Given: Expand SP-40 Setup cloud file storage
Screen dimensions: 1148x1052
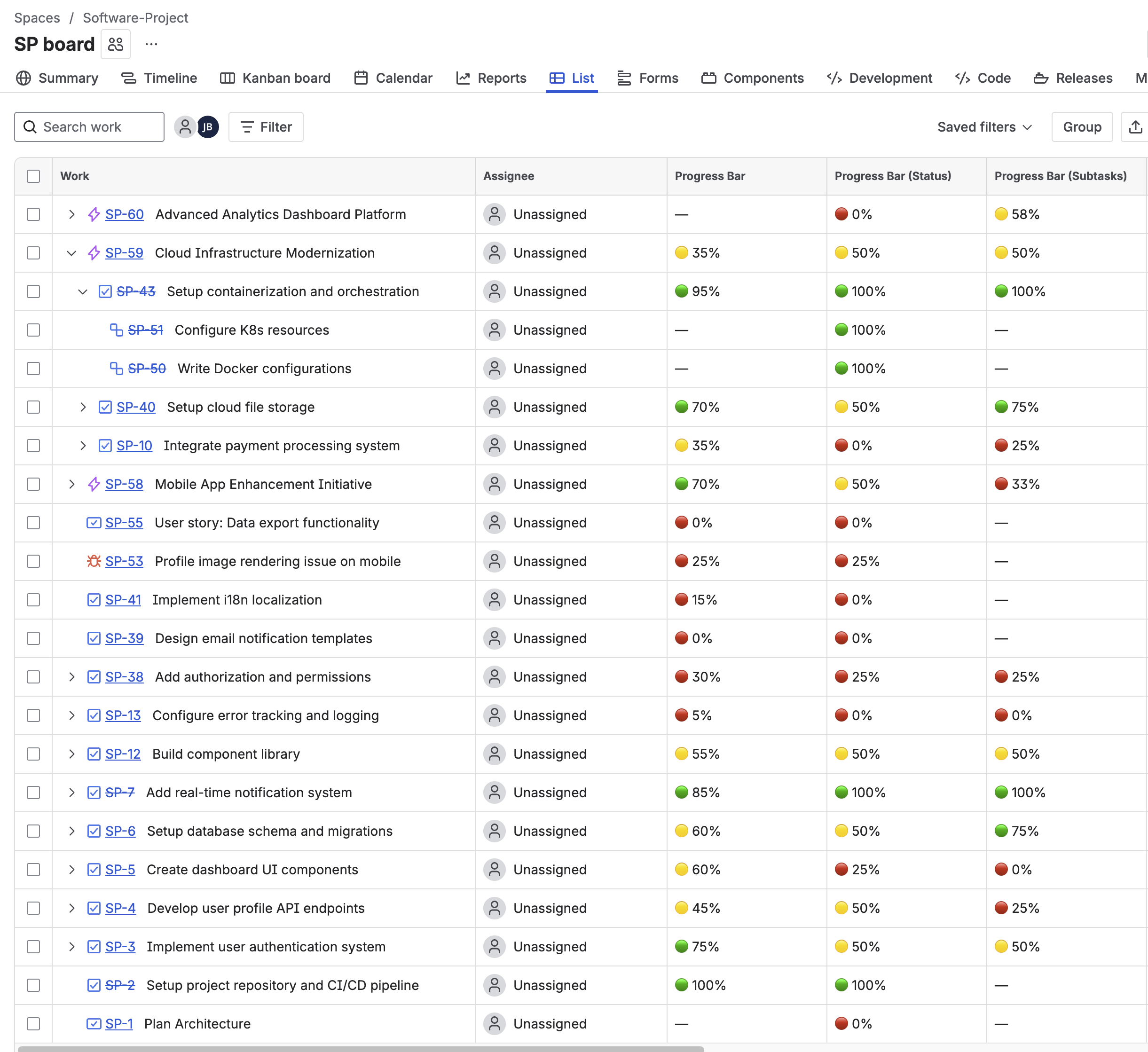Looking at the screenshot, I should pyautogui.click(x=83, y=407).
